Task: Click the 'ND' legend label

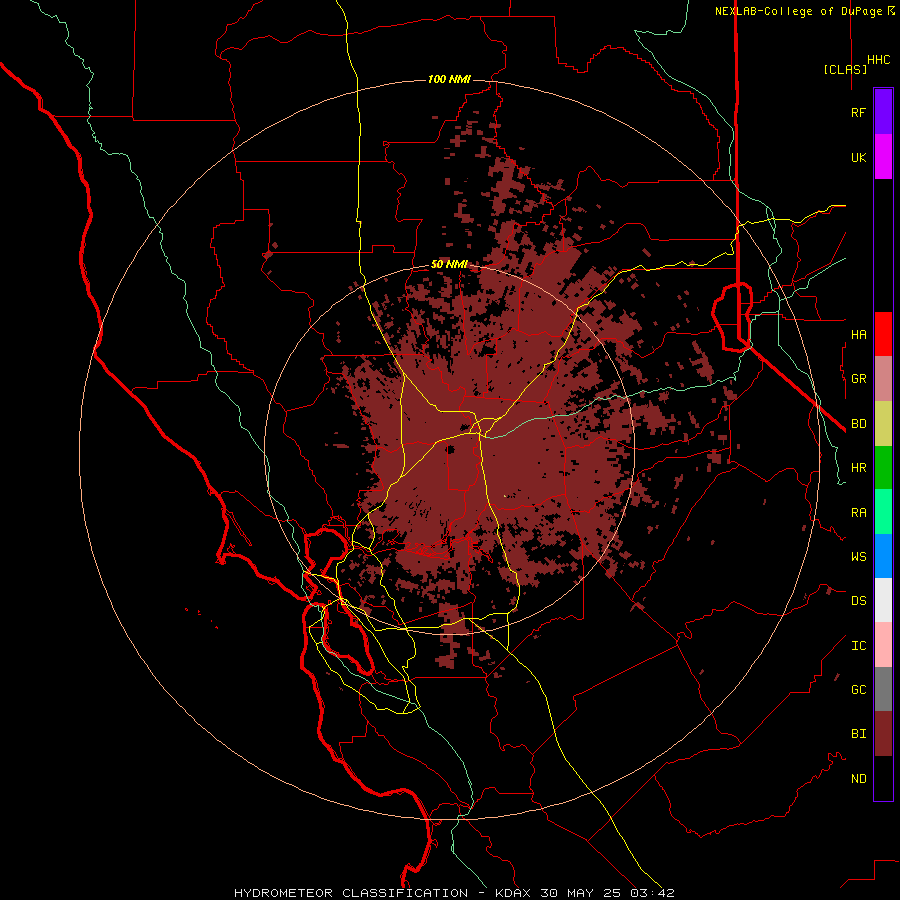Action: click(x=858, y=778)
